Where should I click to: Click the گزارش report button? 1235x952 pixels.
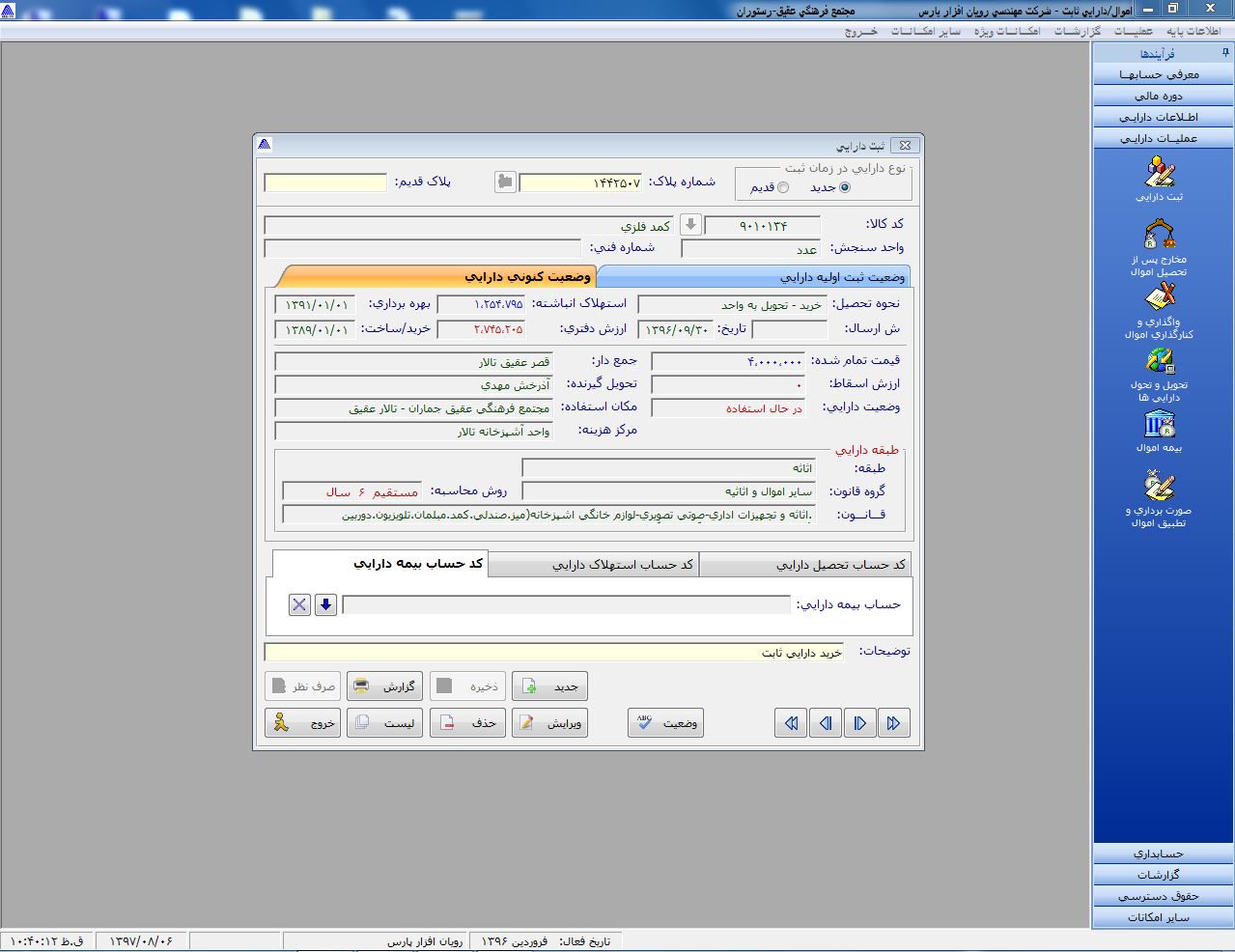coord(384,686)
